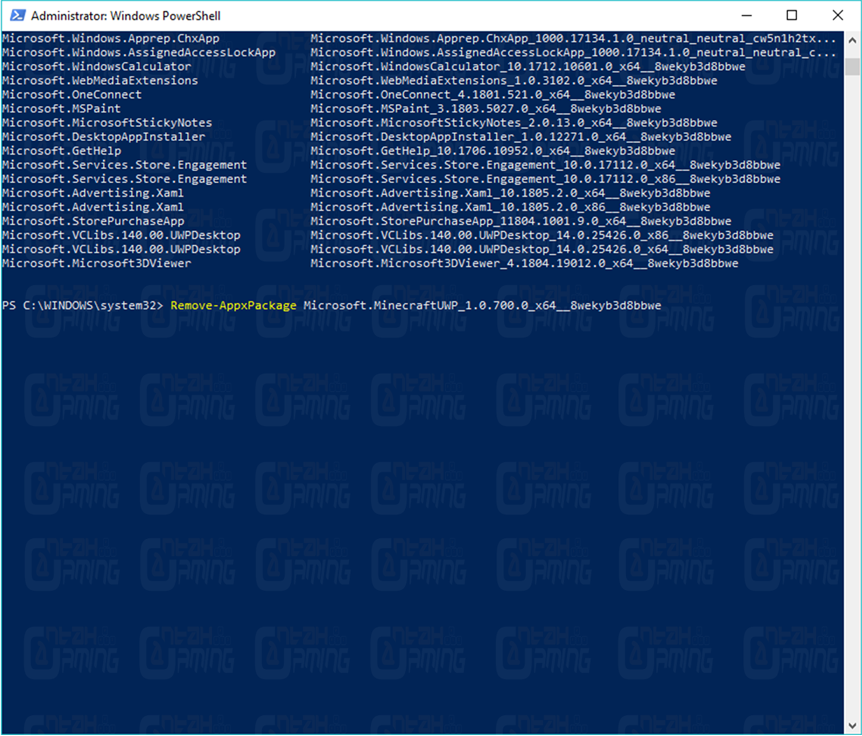Maximize the Windows PowerShell window
Viewport: 862px width, 736px height.
[x=792, y=15]
